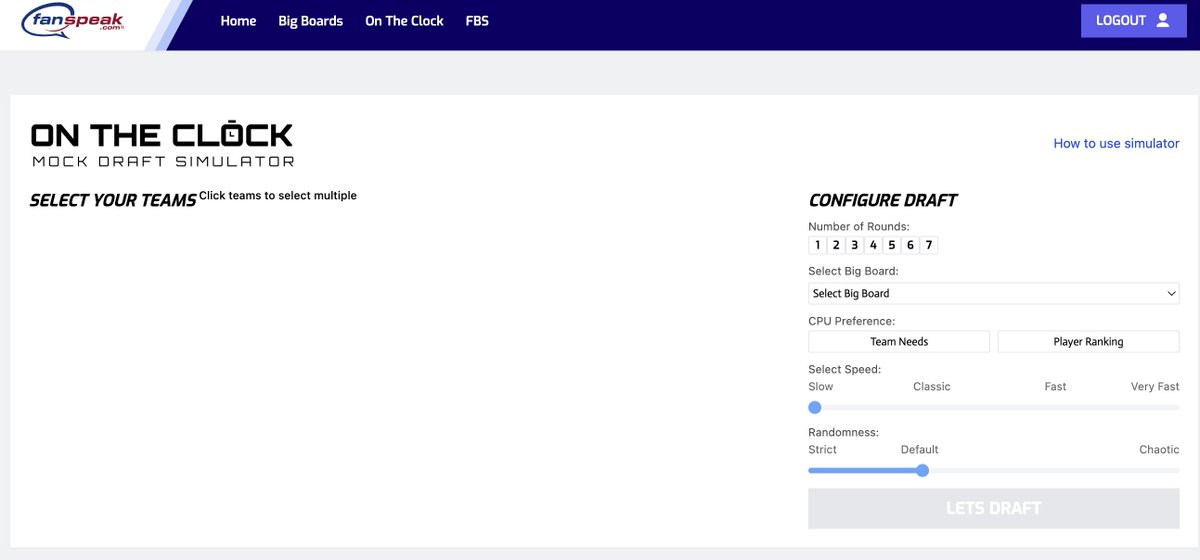
Task: Click the Fanspeak logo
Action: 75,21
